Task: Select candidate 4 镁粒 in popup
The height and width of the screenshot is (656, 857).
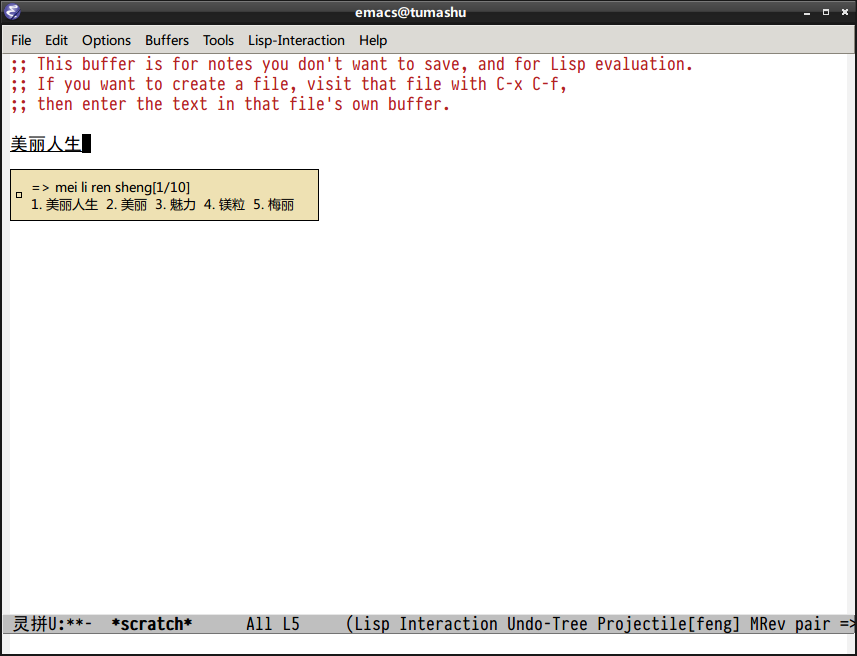Action: click(x=224, y=205)
